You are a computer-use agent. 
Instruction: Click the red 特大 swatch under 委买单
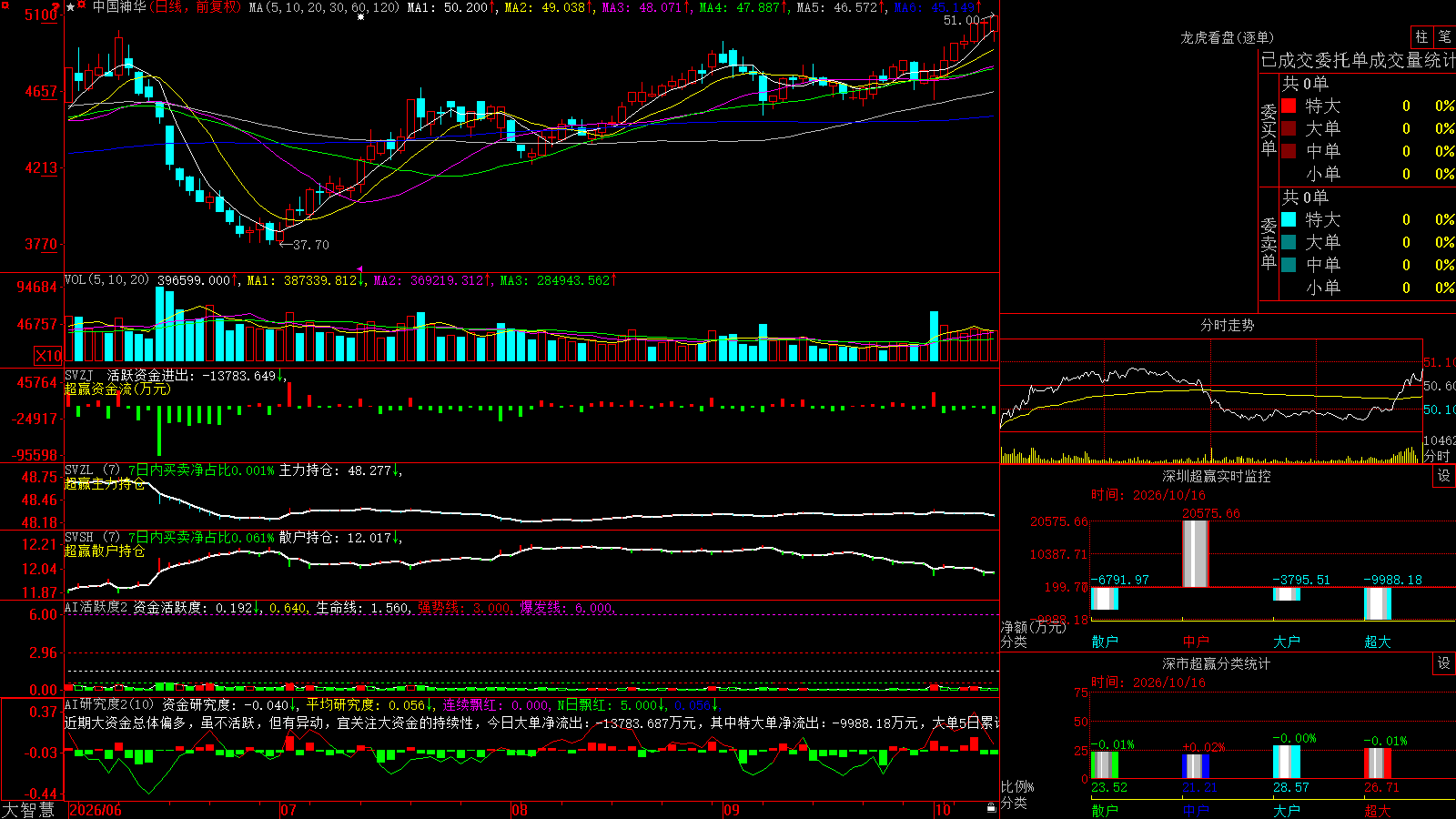[1289, 106]
